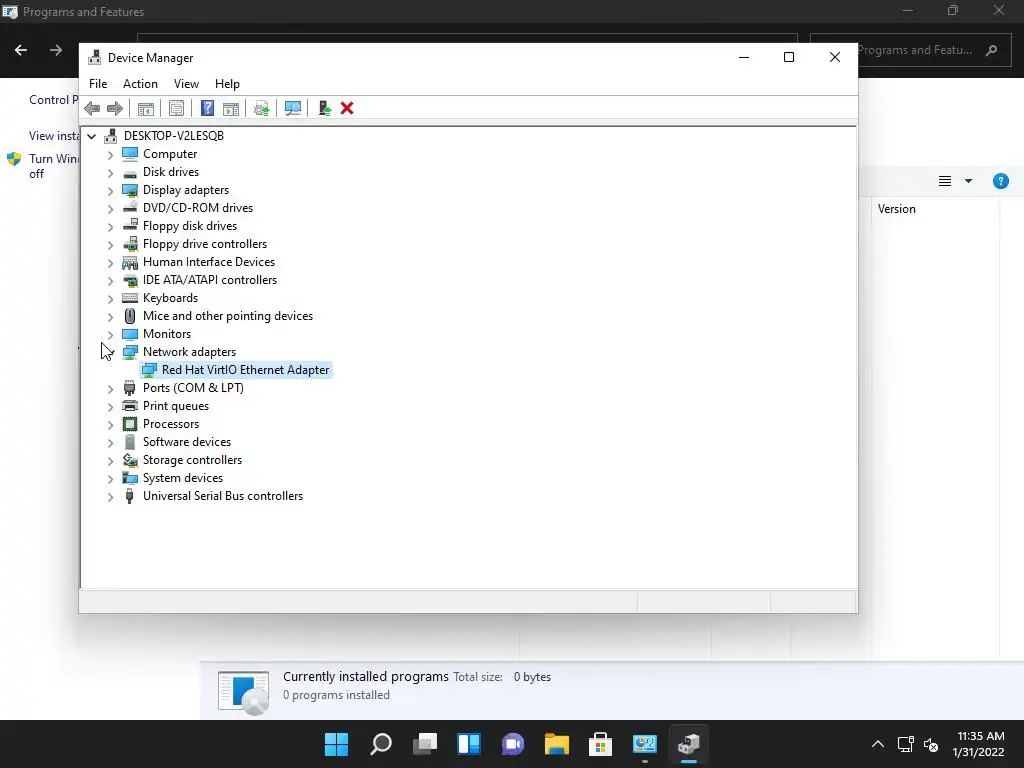Expand the Keyboards category
The height and width of the screenshot is (768, 1024).
[x=110, y=298]
